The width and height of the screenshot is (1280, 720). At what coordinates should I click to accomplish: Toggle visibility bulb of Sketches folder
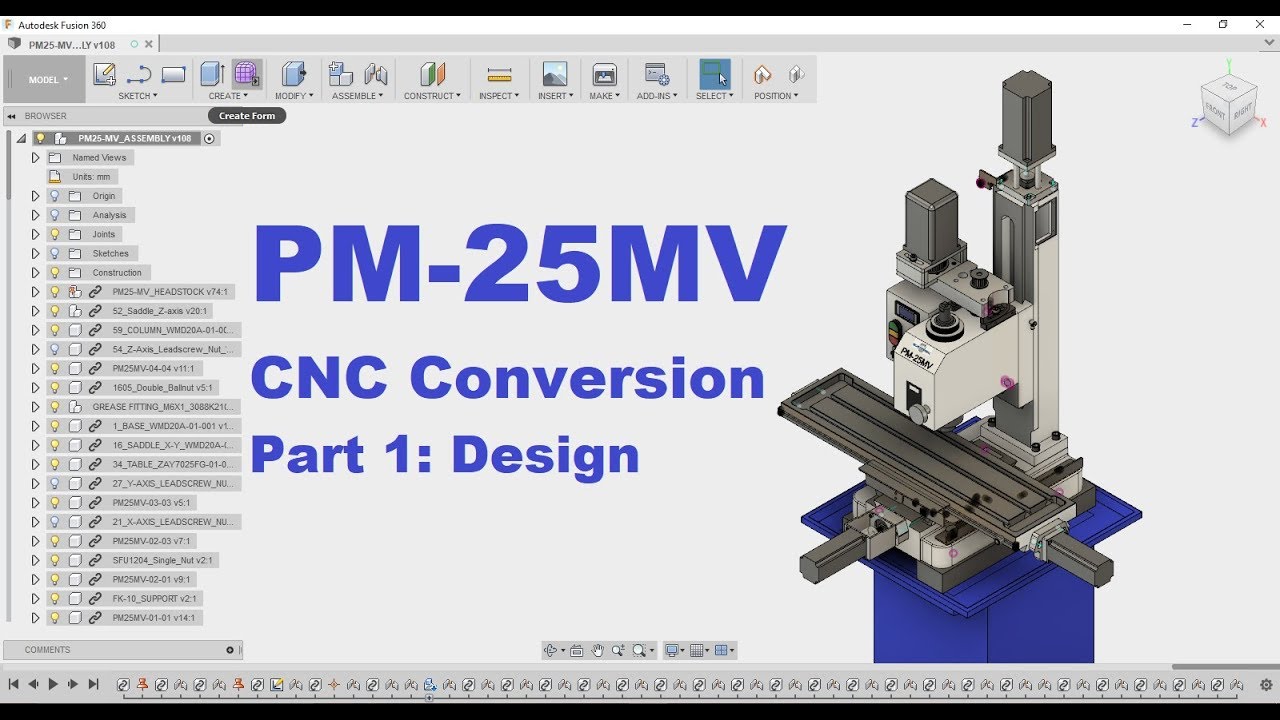[55, 253]
